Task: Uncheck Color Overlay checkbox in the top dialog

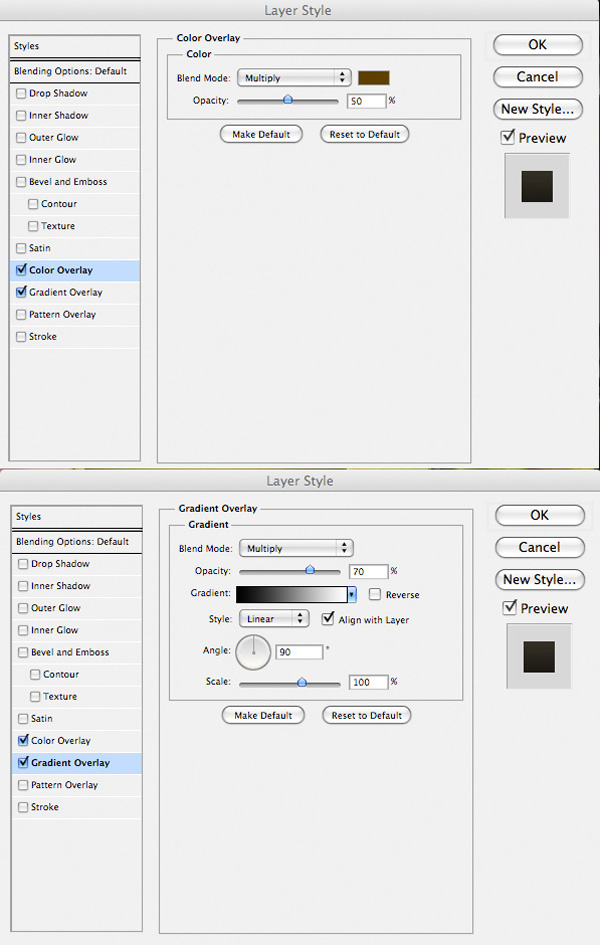Action: (x=21, y=270)
